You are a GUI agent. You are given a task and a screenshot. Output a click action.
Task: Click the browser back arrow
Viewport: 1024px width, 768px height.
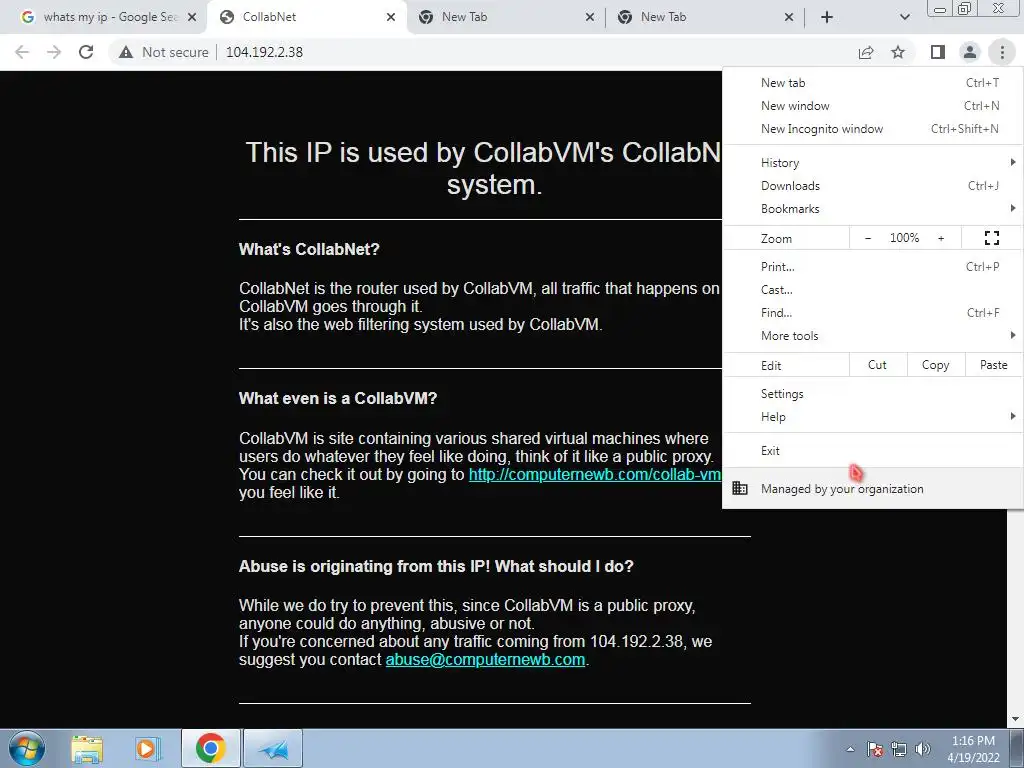pos(22,52)
